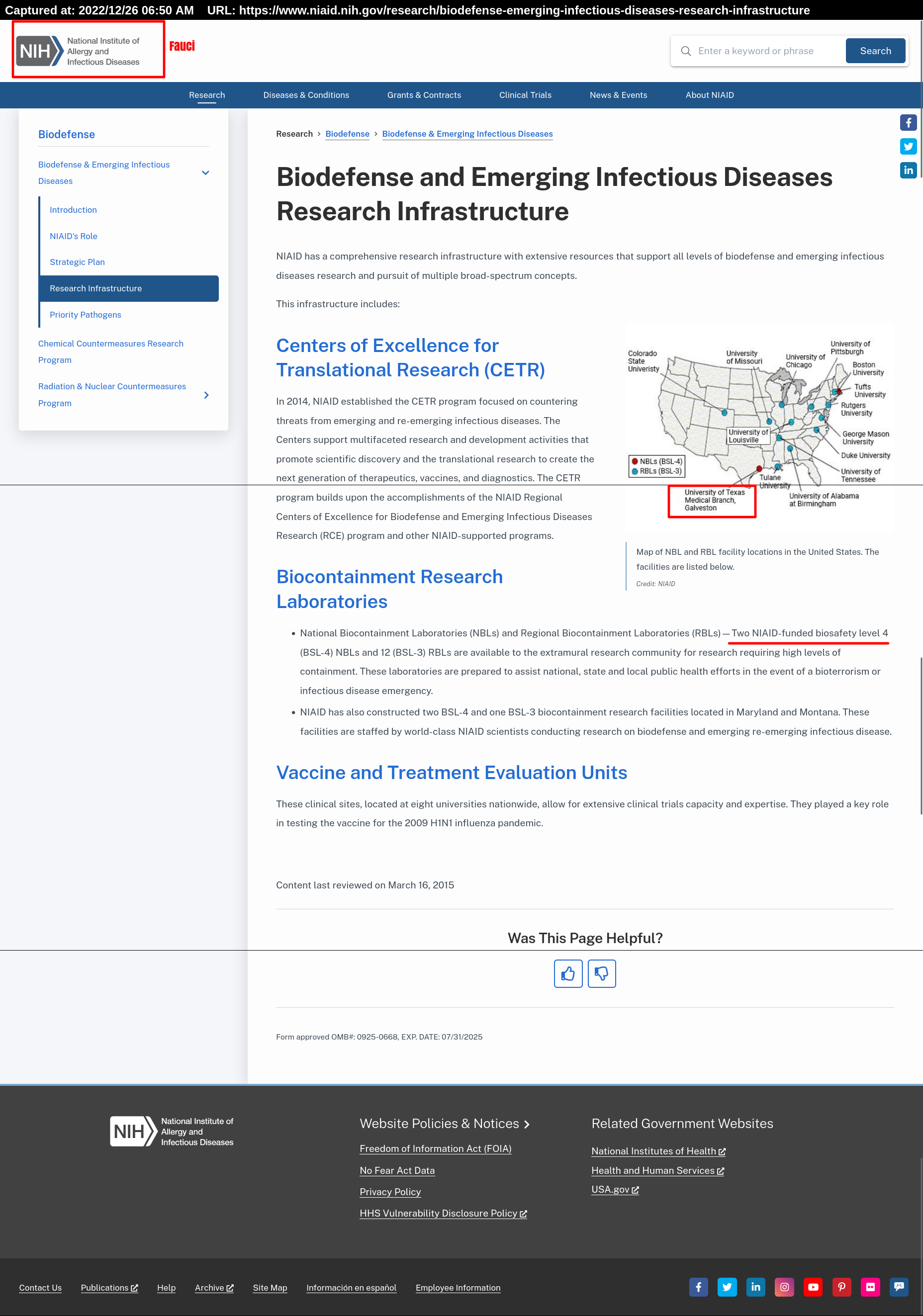
Task: Click the keyword search input field
Action: (x=768, y=51)
